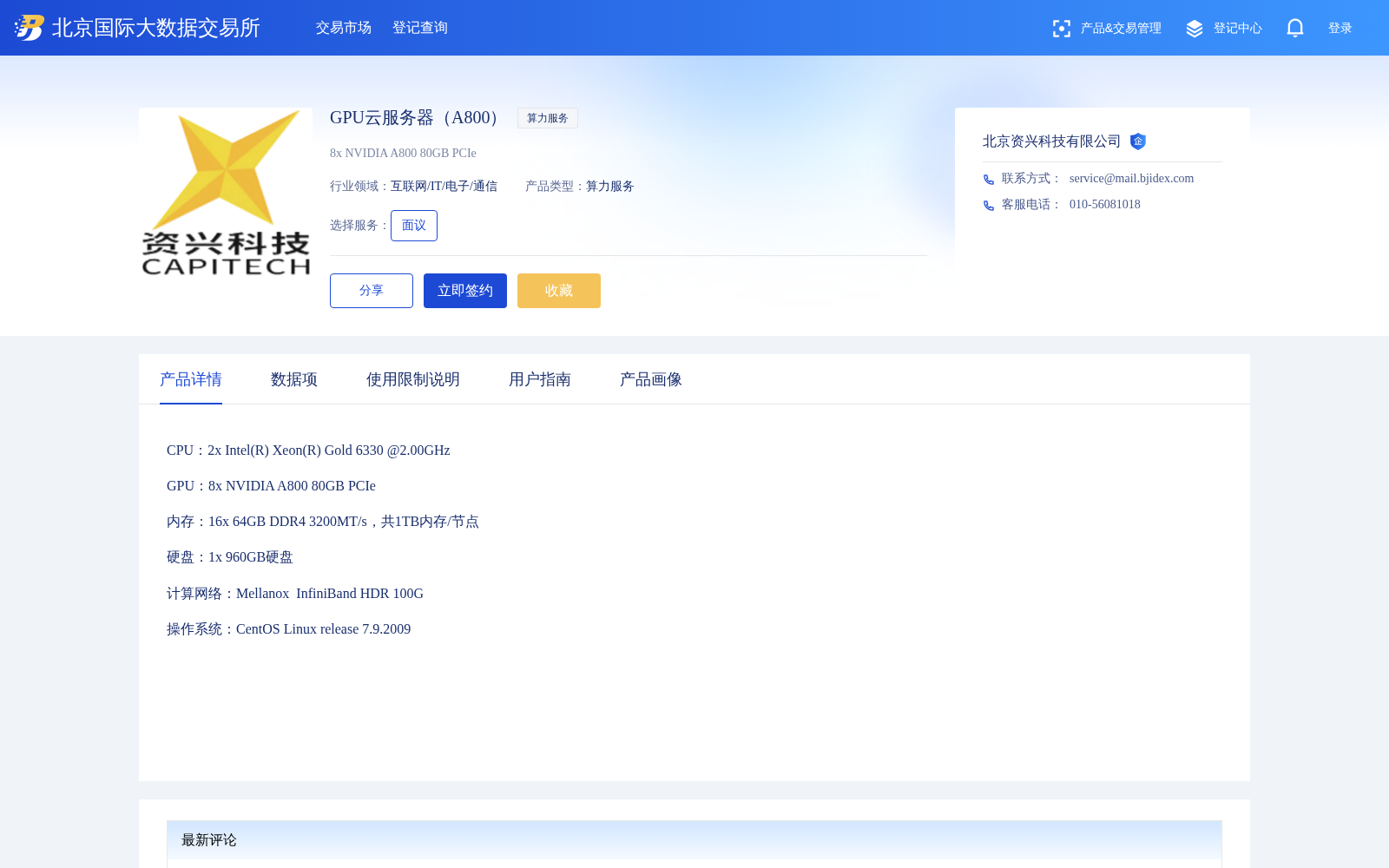This screenshot has width=1389, height=868.
Task: Open the 产品画像 tab
Action: point(651,379)
